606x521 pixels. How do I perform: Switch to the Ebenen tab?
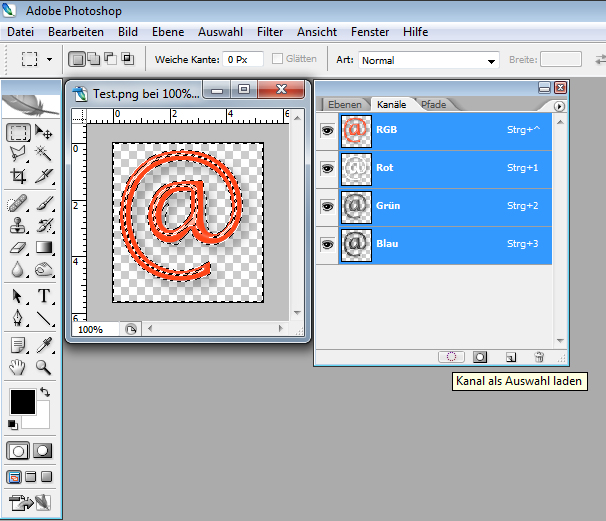344,104
